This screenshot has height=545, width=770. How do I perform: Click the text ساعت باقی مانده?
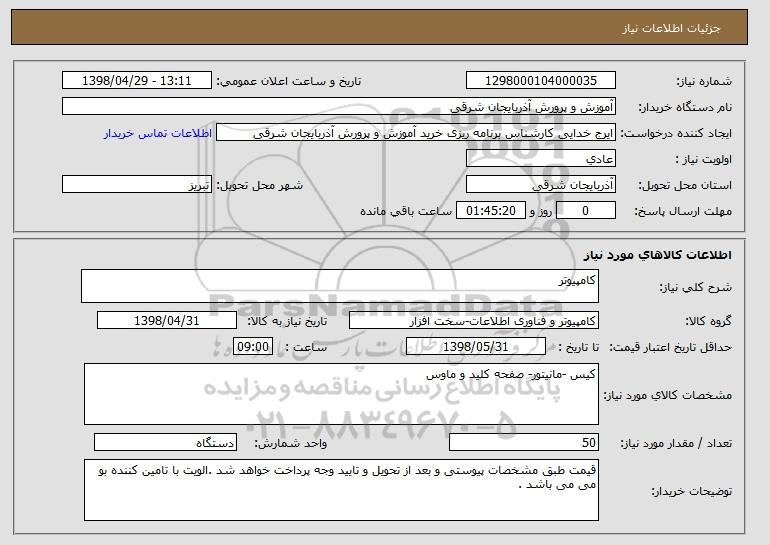point(406,211)
